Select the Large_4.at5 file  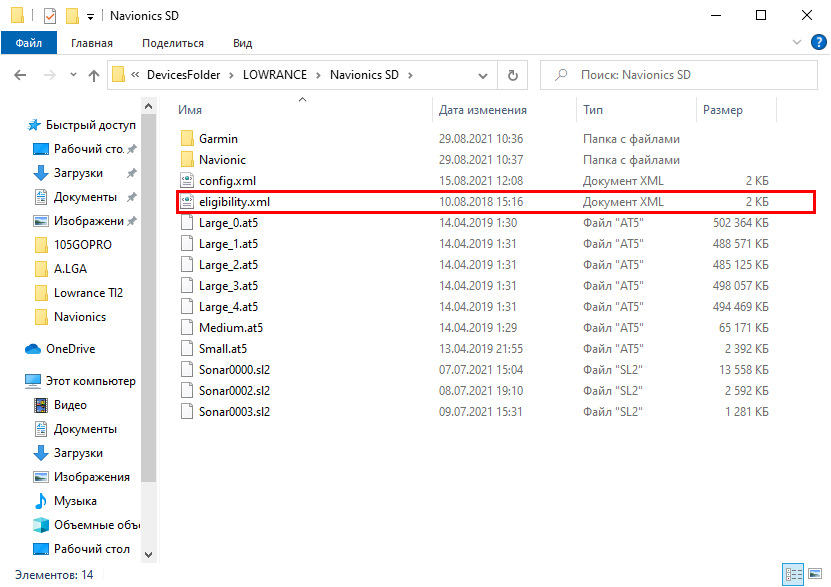228,307
